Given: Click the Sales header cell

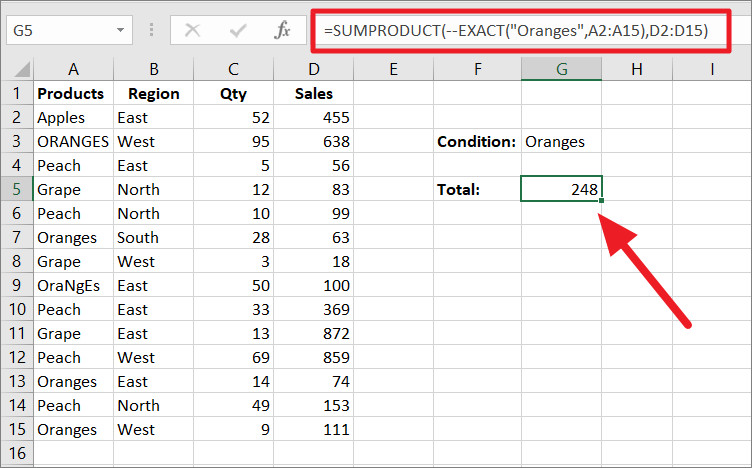Looking at the screenshot, I should click(x=314, y=93).
